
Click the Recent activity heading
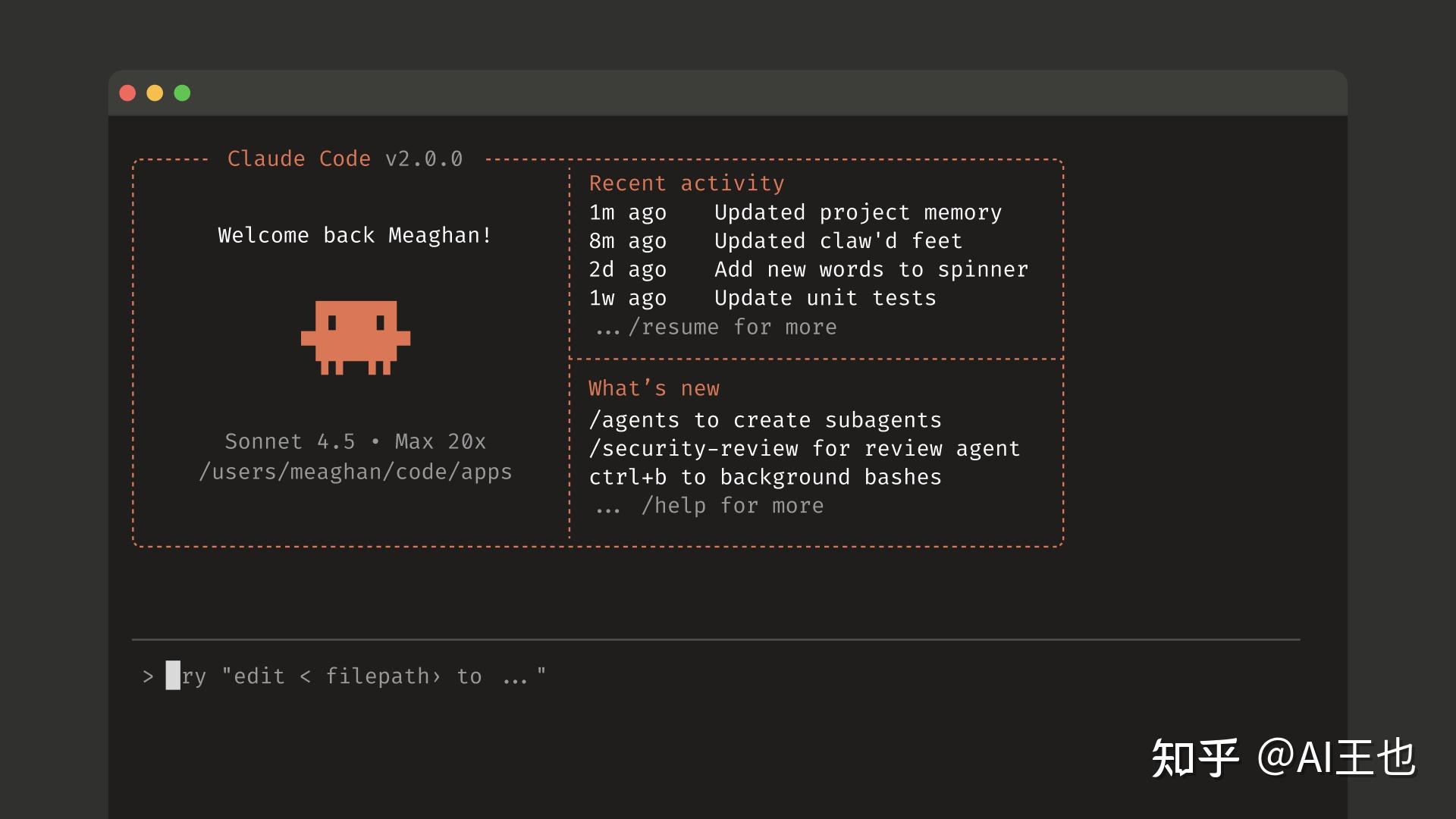click(686, 184)
